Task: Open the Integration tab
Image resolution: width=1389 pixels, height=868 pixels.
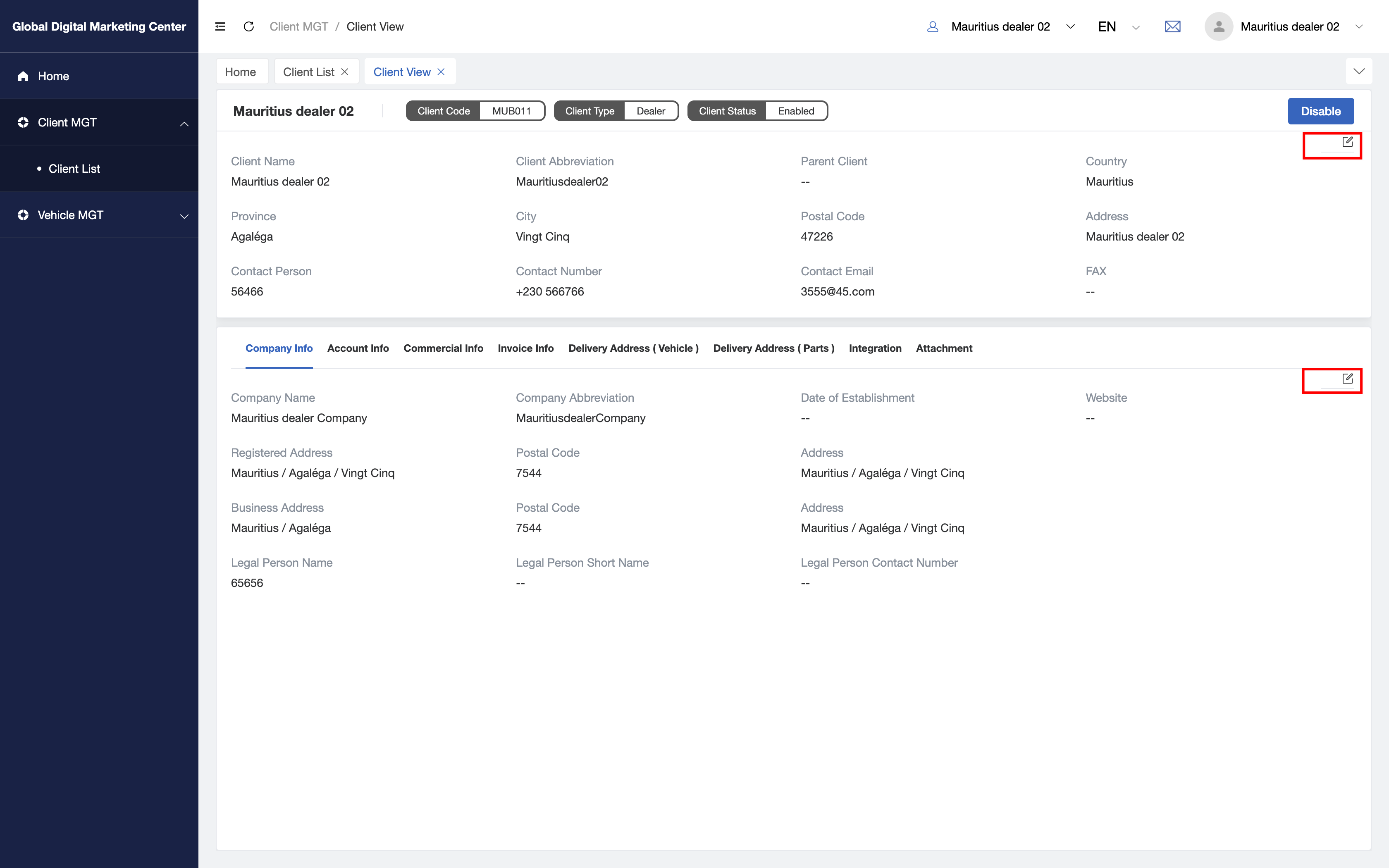Action: pyautogui.click(x=875, y=348)
